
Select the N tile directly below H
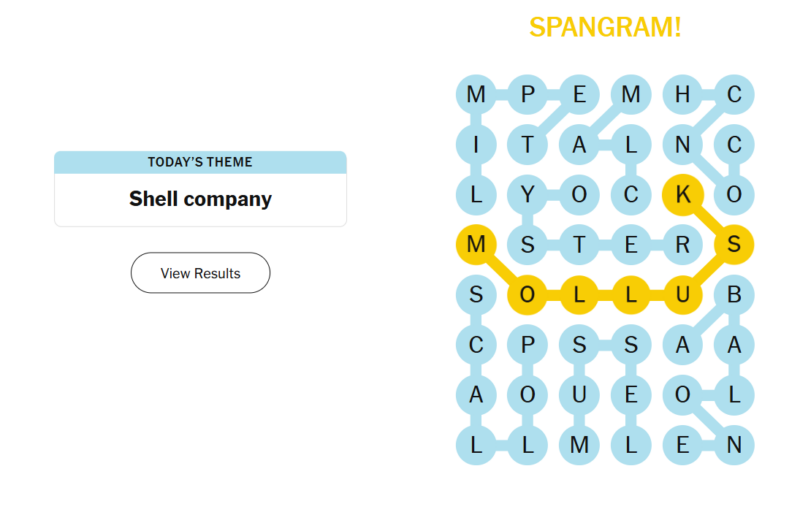[x=683, y=145]
